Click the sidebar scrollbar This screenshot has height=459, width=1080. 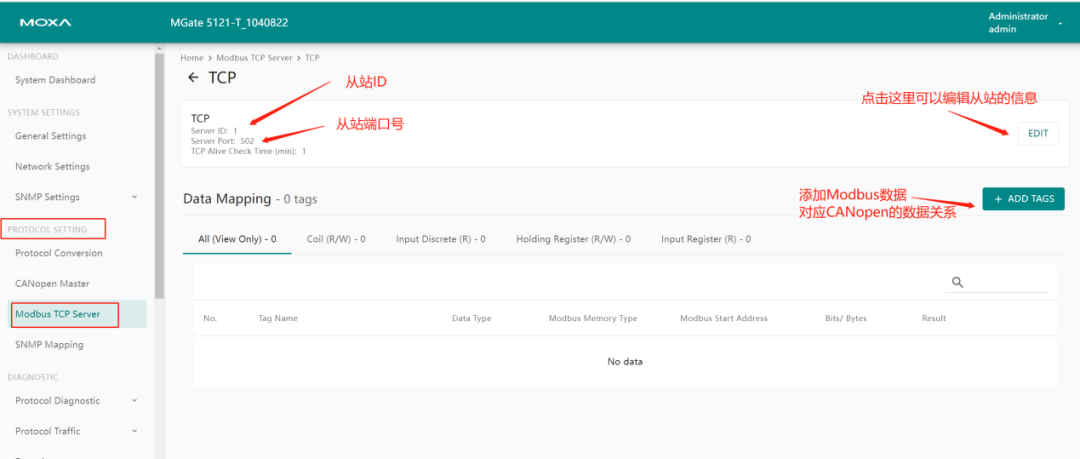click(x=160, y=176)
